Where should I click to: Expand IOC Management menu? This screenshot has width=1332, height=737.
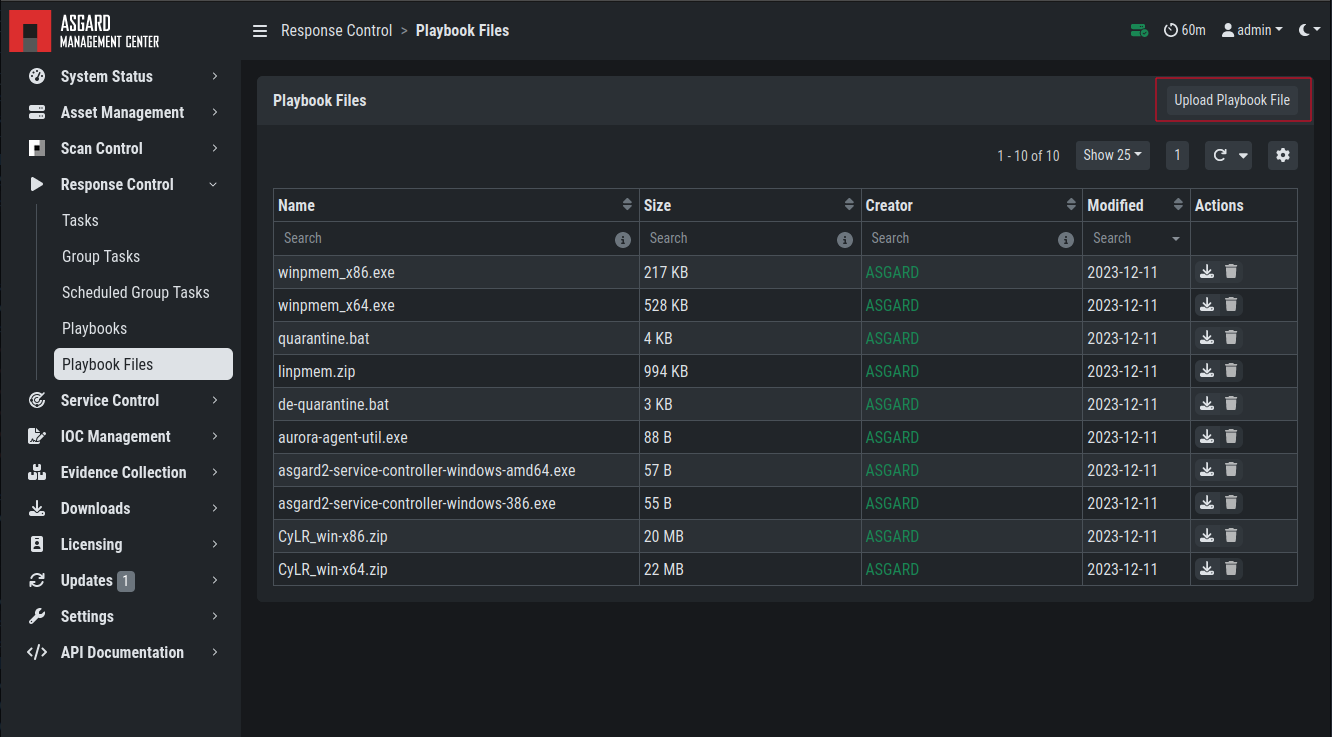(x=121, y=436)
